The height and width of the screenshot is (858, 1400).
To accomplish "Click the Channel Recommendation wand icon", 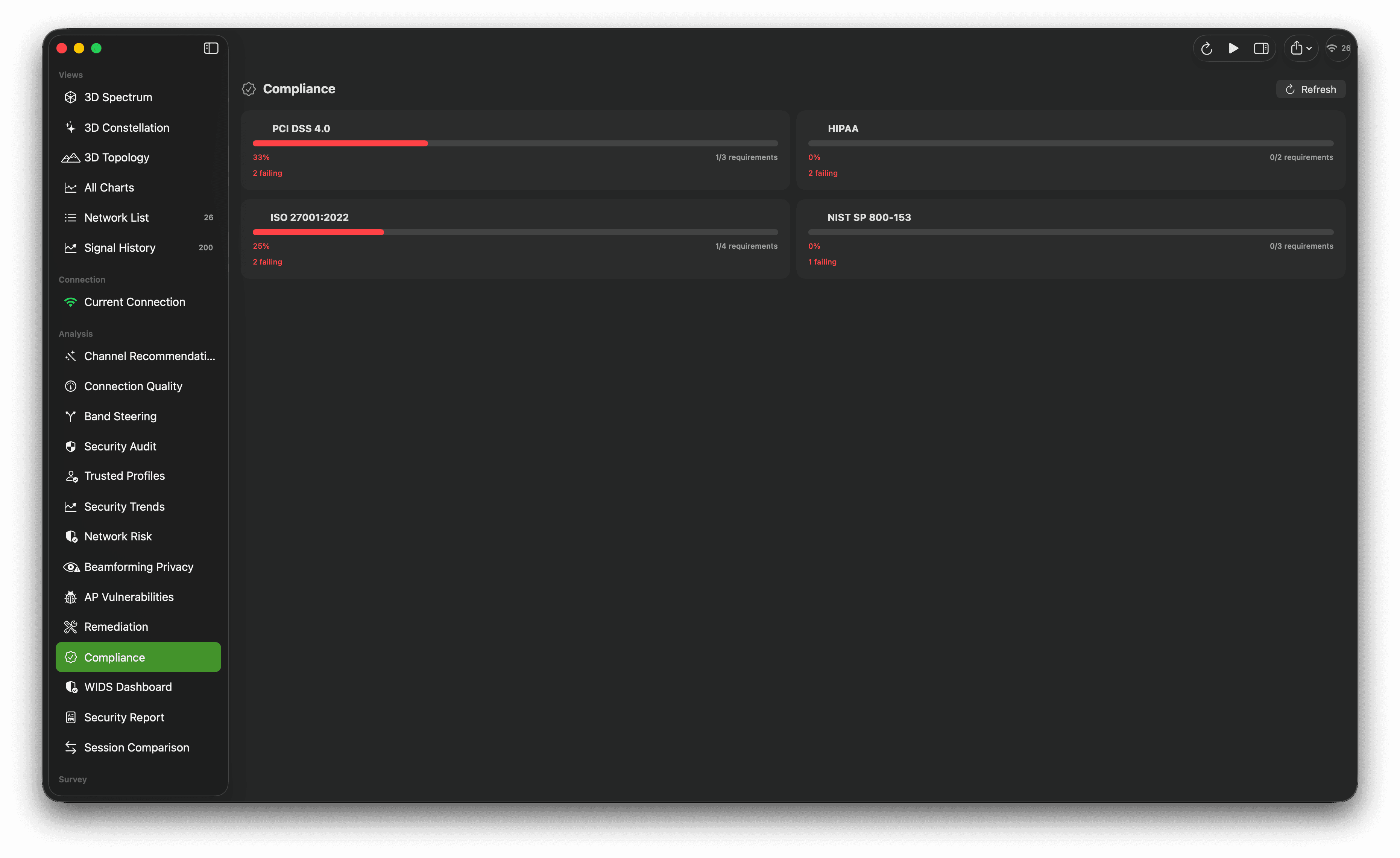I will coord(70,356).
